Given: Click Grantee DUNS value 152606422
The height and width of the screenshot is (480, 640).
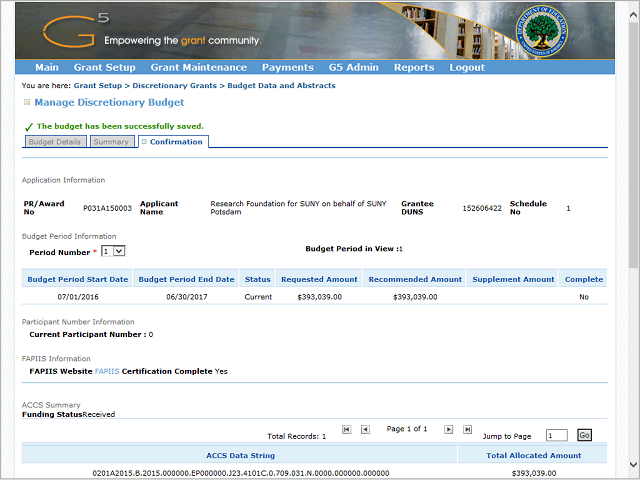Looking at the screenshot, I should (x=482, y=208).
